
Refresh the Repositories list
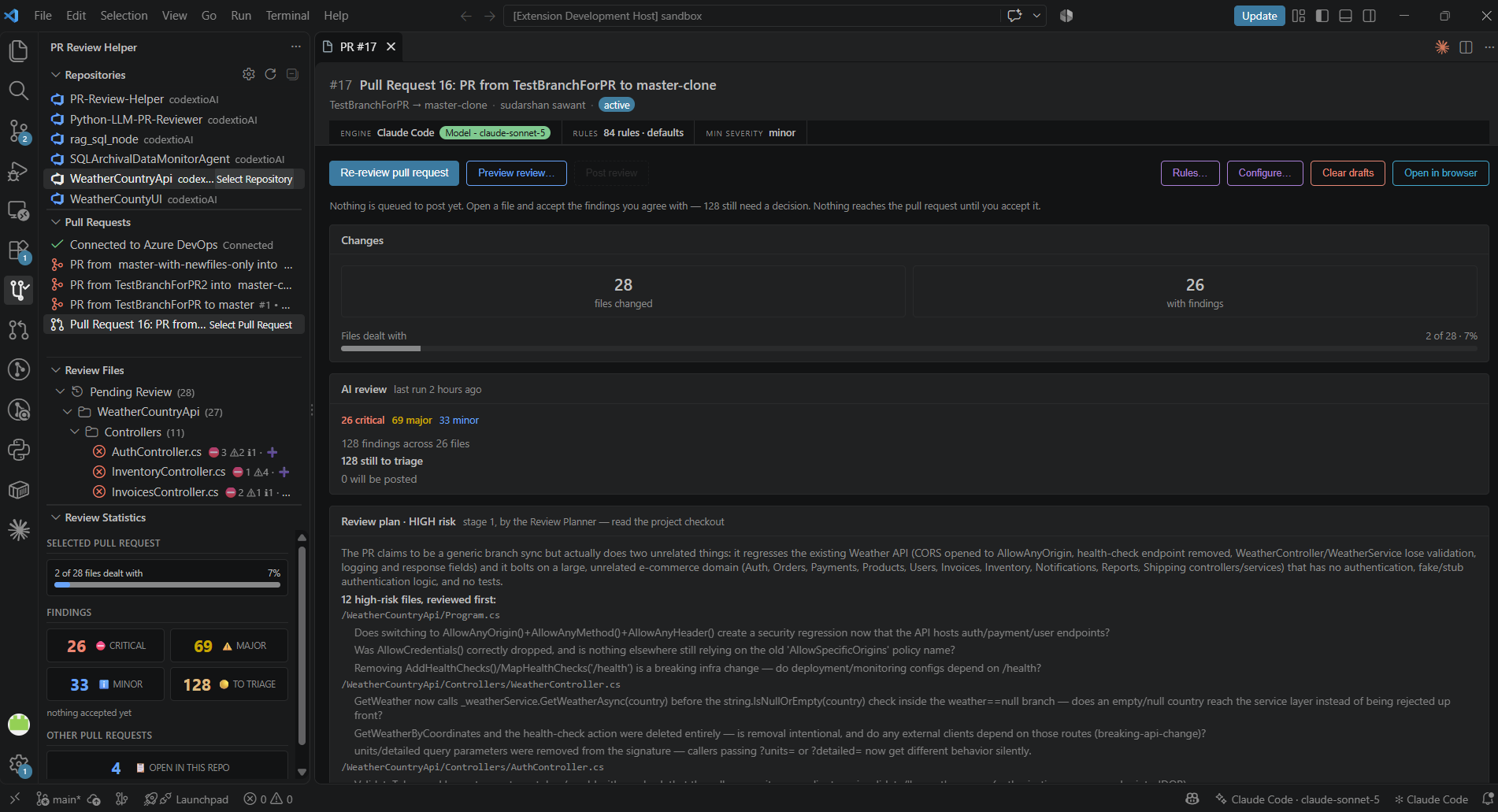[x=270, y=74]
